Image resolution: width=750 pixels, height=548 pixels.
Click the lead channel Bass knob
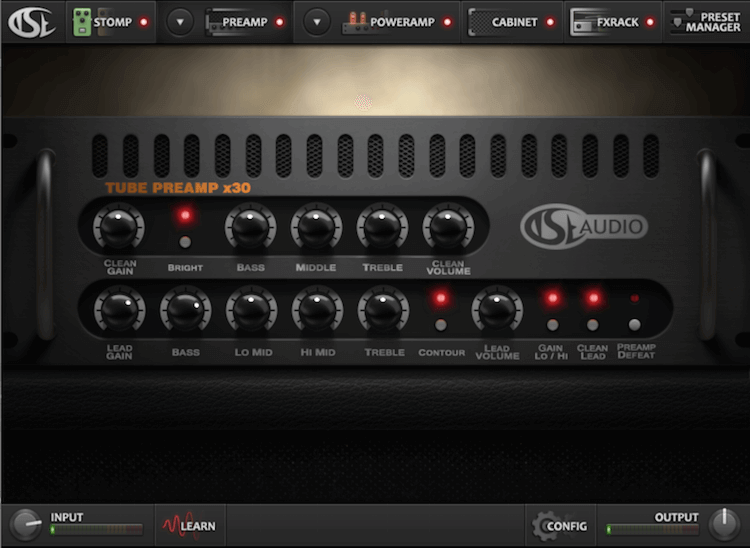186,310
